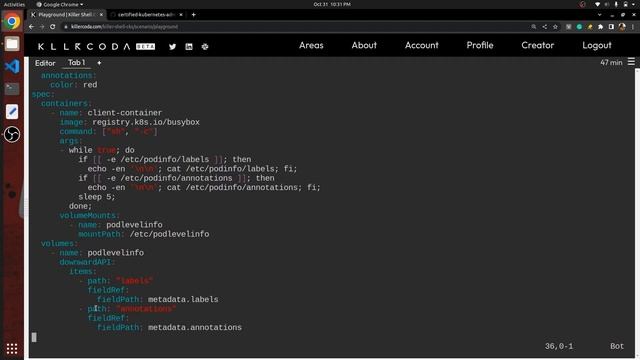This screenshot has height=360, width=640.
Task: Click the 47 min remaining timer
Action: tap(611, 62)
